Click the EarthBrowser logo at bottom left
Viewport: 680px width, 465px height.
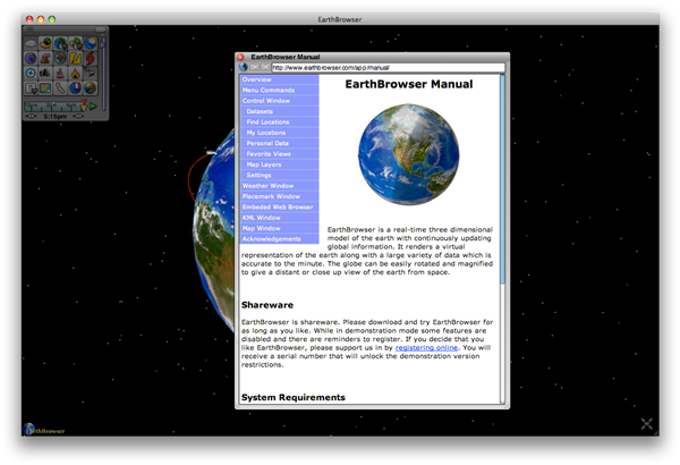(44, 429)
